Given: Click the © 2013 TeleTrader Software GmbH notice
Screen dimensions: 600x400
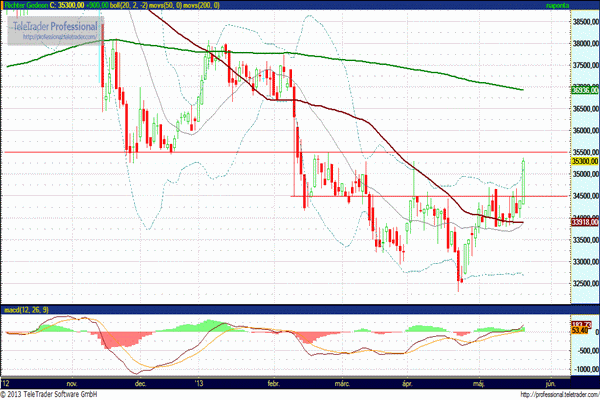Looking at the screenshot, I should click(x=49, y=394).
